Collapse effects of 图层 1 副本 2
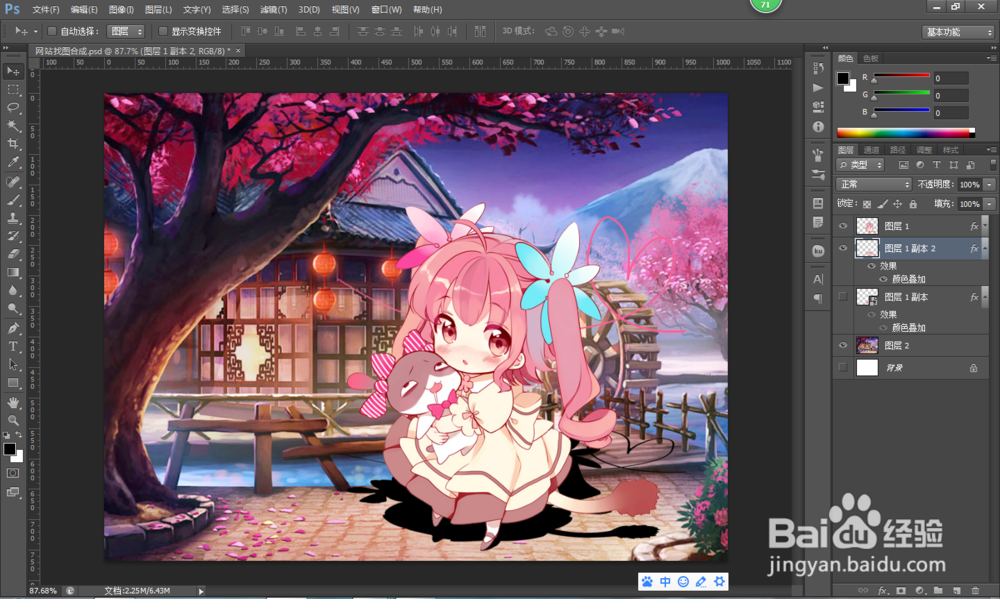 (985, 248)
